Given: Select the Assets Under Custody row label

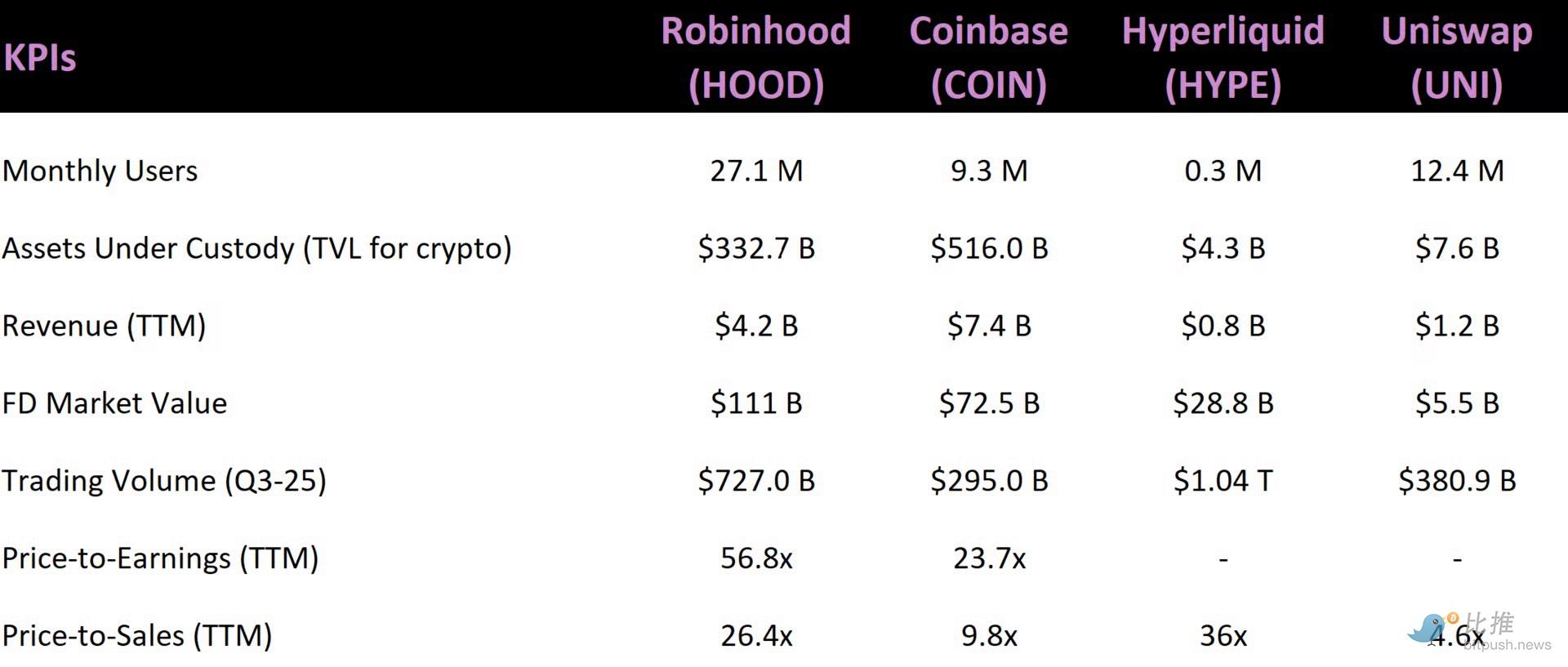Looking at the screenshot, I should [256, 248].
